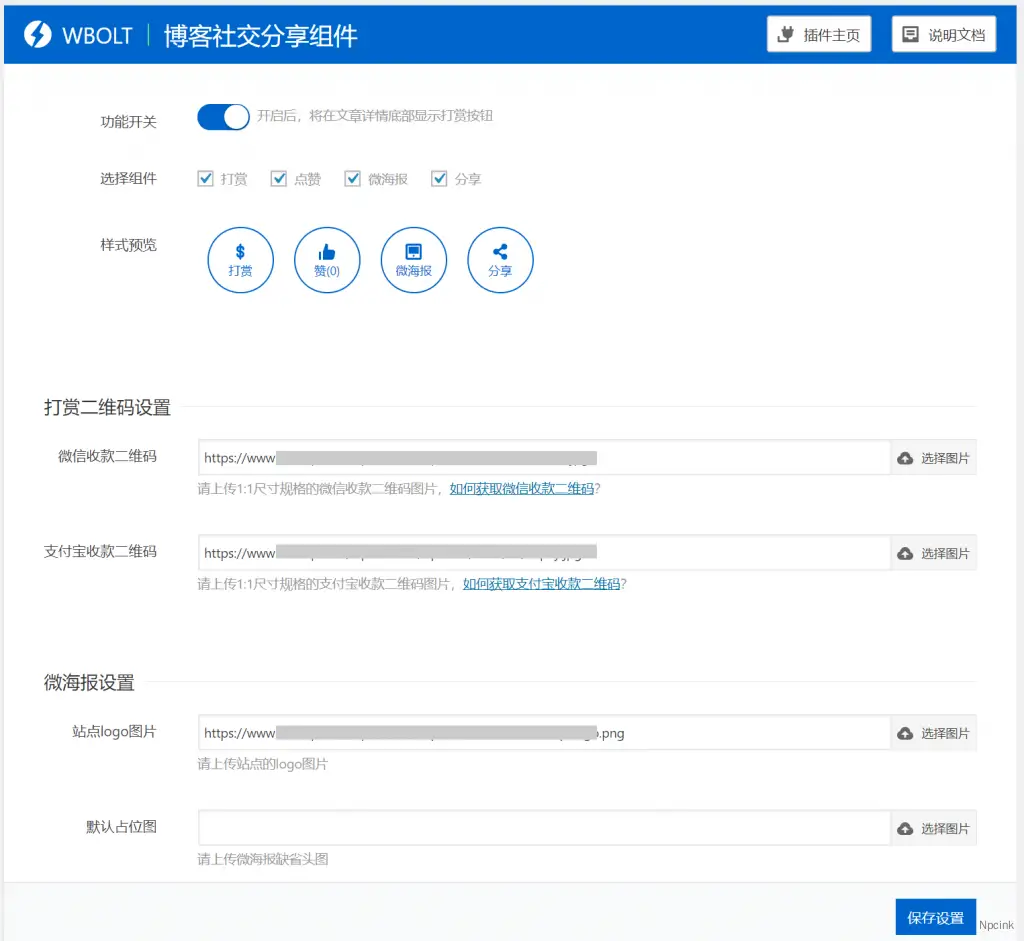This screenshot has height=941, width=1024.
Task: Click the 分享 share preview icon
Action: point(500,259)
